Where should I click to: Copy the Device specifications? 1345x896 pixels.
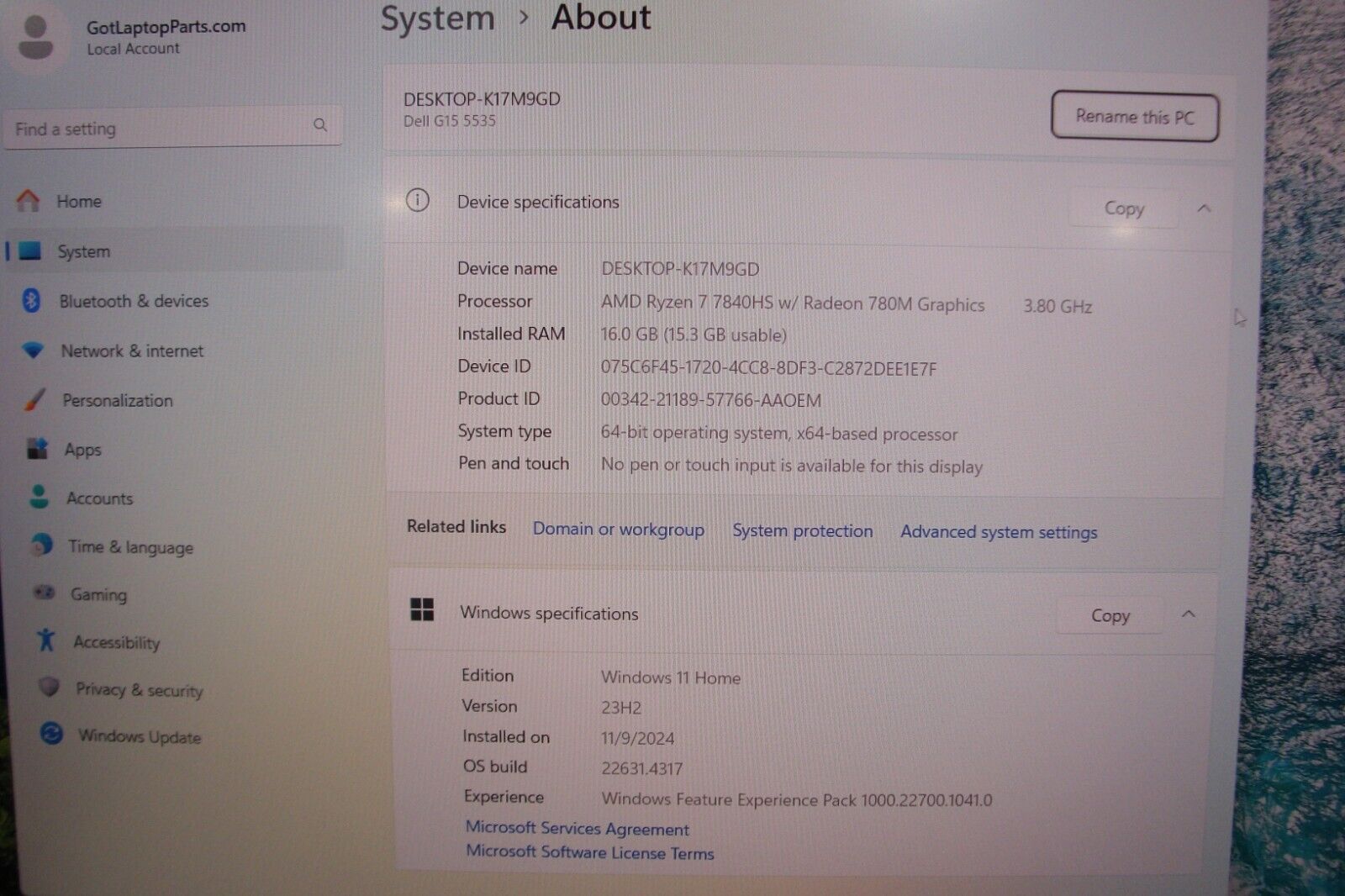coord(1124,208)
